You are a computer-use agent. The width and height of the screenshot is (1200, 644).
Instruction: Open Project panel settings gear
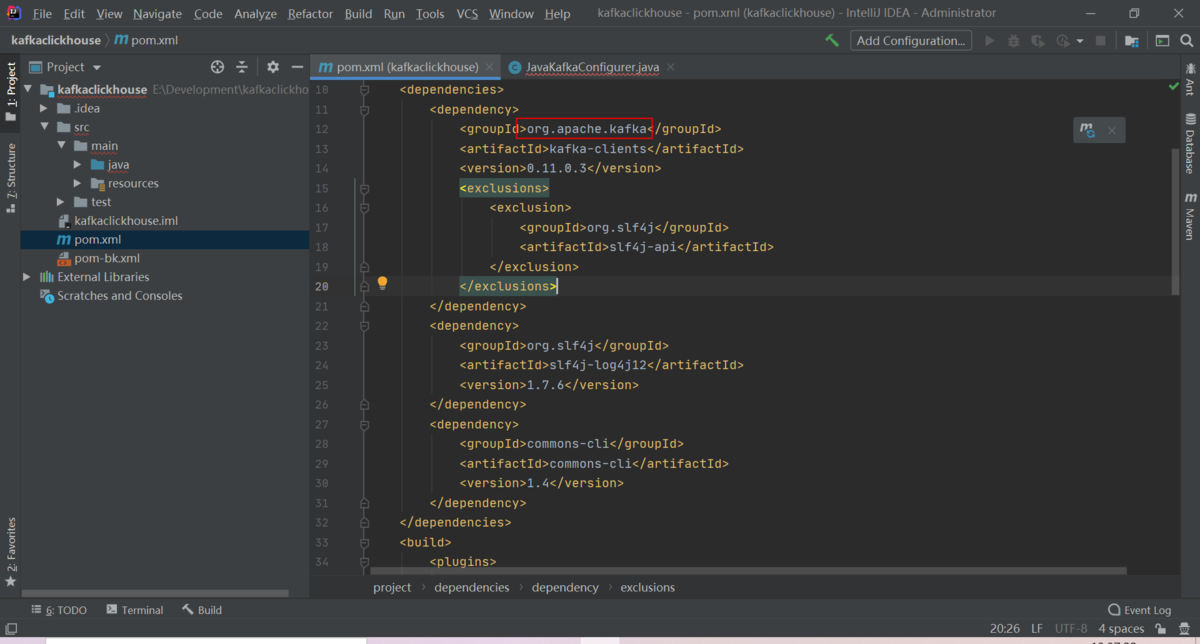273,67
